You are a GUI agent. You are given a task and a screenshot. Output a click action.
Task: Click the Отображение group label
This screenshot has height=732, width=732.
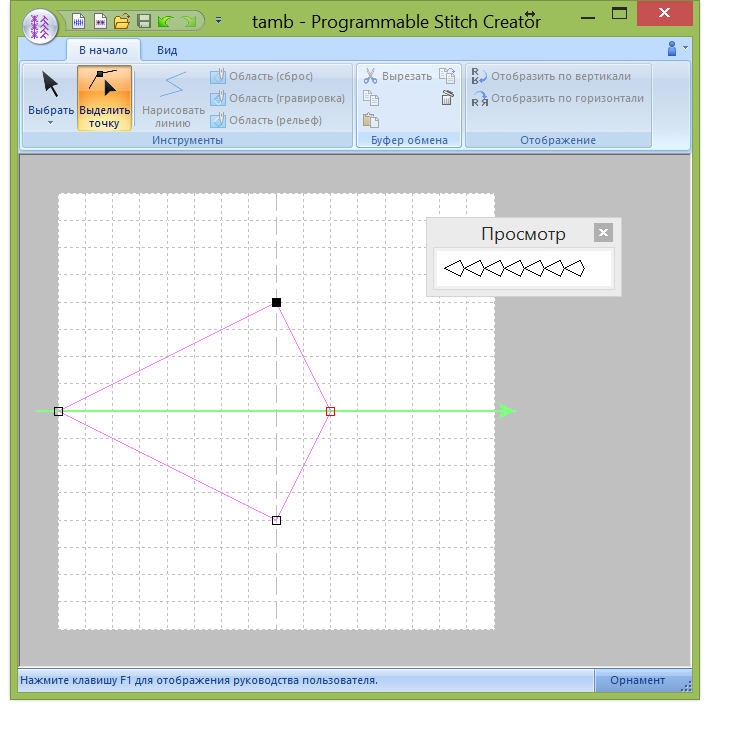coord(558,140)
